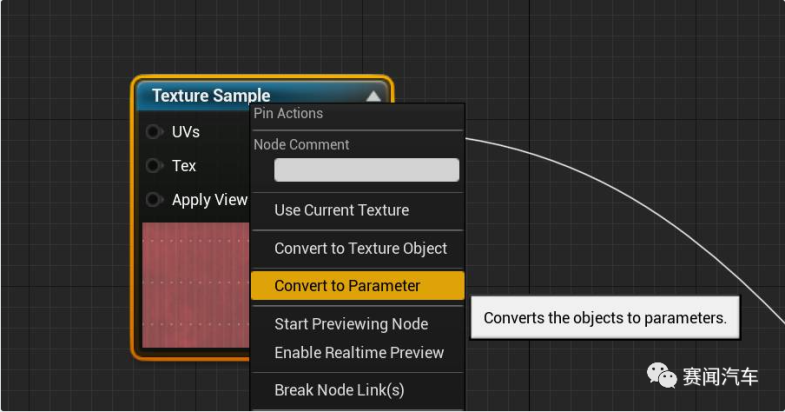Select Start Previewing Node menu entry
Image resolution: width=785 pixels, height=412 pixels.
(351, 324)
